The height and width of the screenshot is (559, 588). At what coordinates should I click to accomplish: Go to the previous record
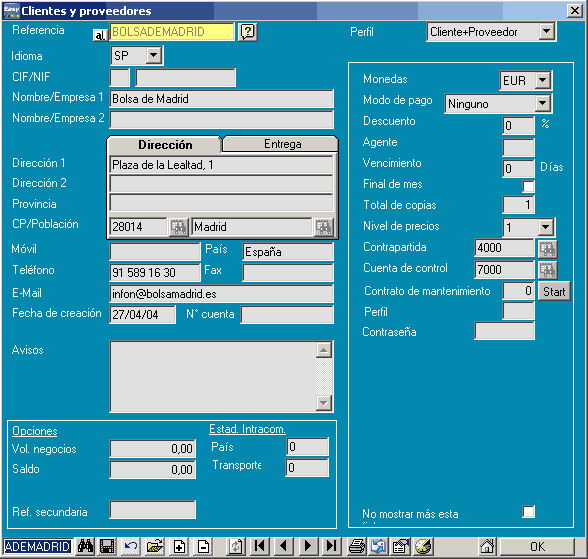pos(284,546)
